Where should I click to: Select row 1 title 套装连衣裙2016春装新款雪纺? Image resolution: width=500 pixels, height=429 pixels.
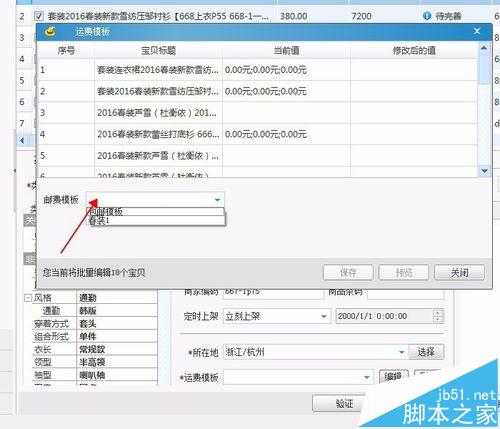pos(158,70)
